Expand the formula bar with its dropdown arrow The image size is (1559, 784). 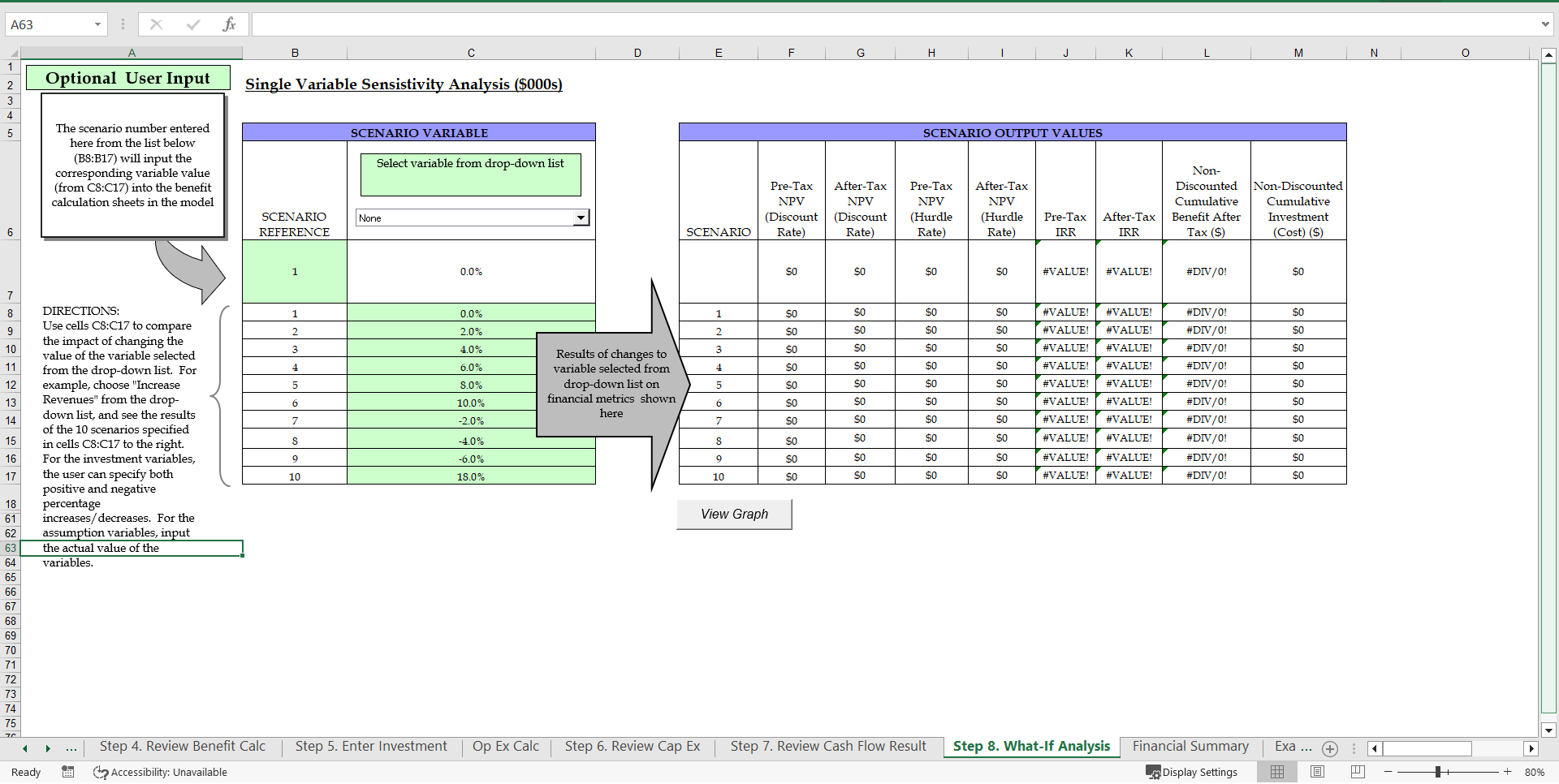[x=1547, y=24]
